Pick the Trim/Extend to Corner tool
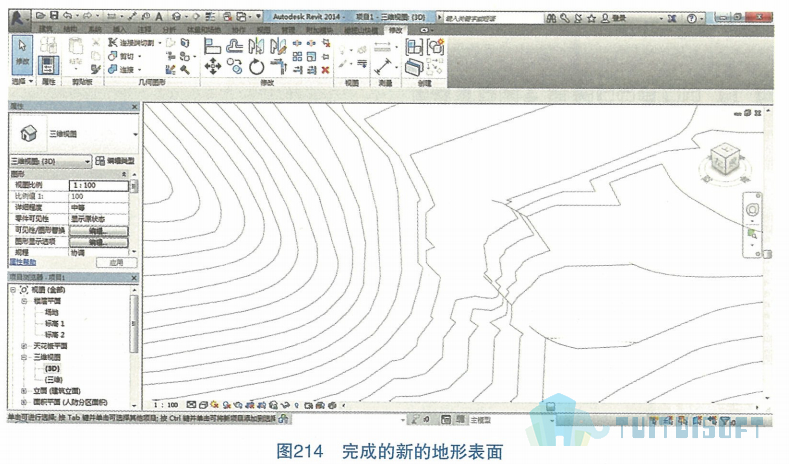Screen dimensions: 789x464 click(x=278, y=66)
